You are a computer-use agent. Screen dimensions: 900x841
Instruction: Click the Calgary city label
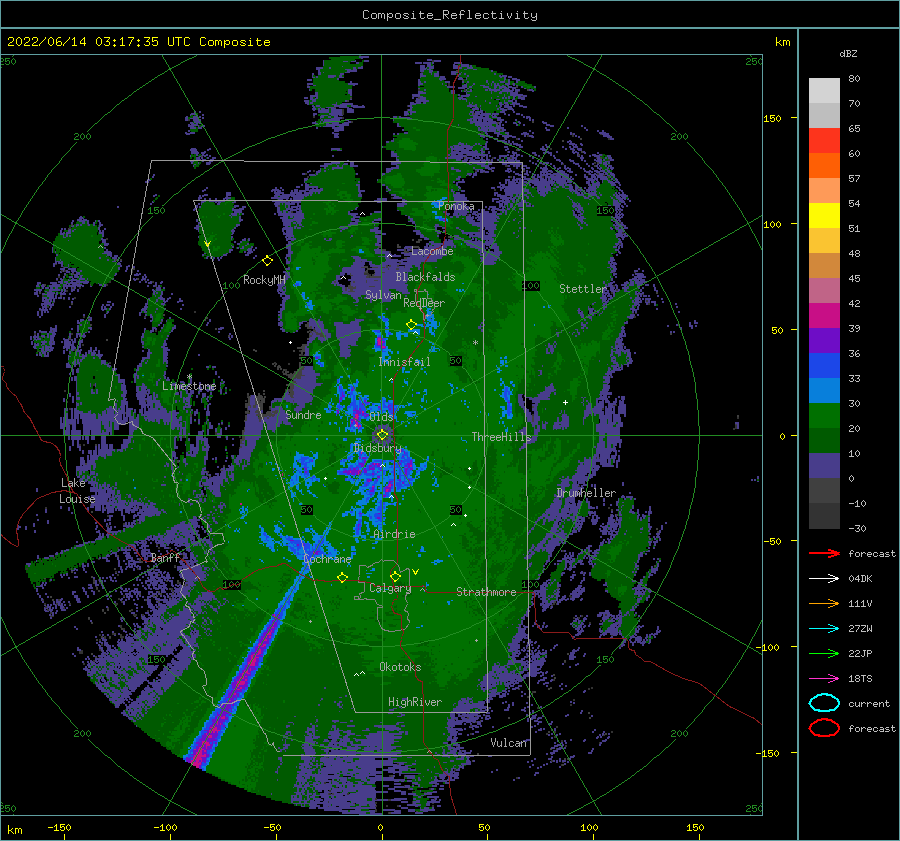pyautogui.click(x=390, y=588)
